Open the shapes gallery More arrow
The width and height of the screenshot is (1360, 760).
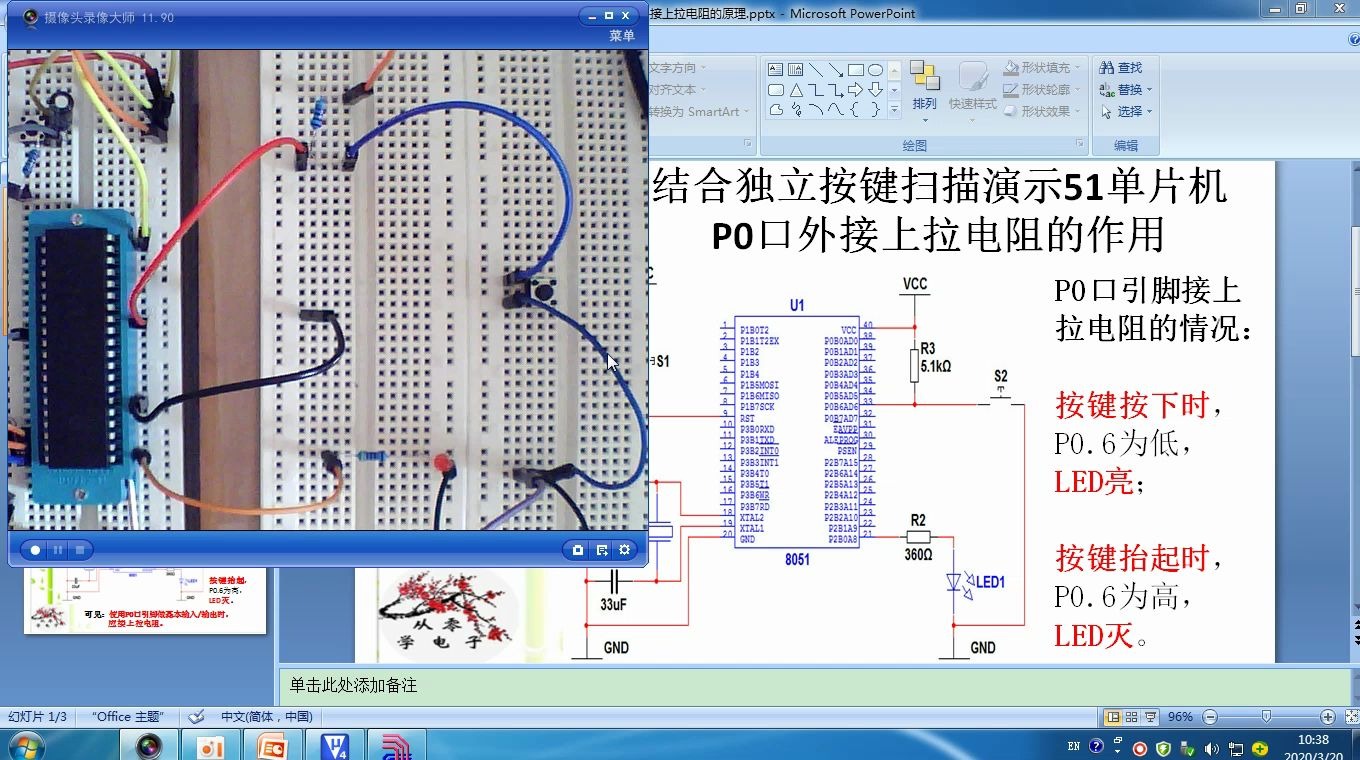(894, 110)
